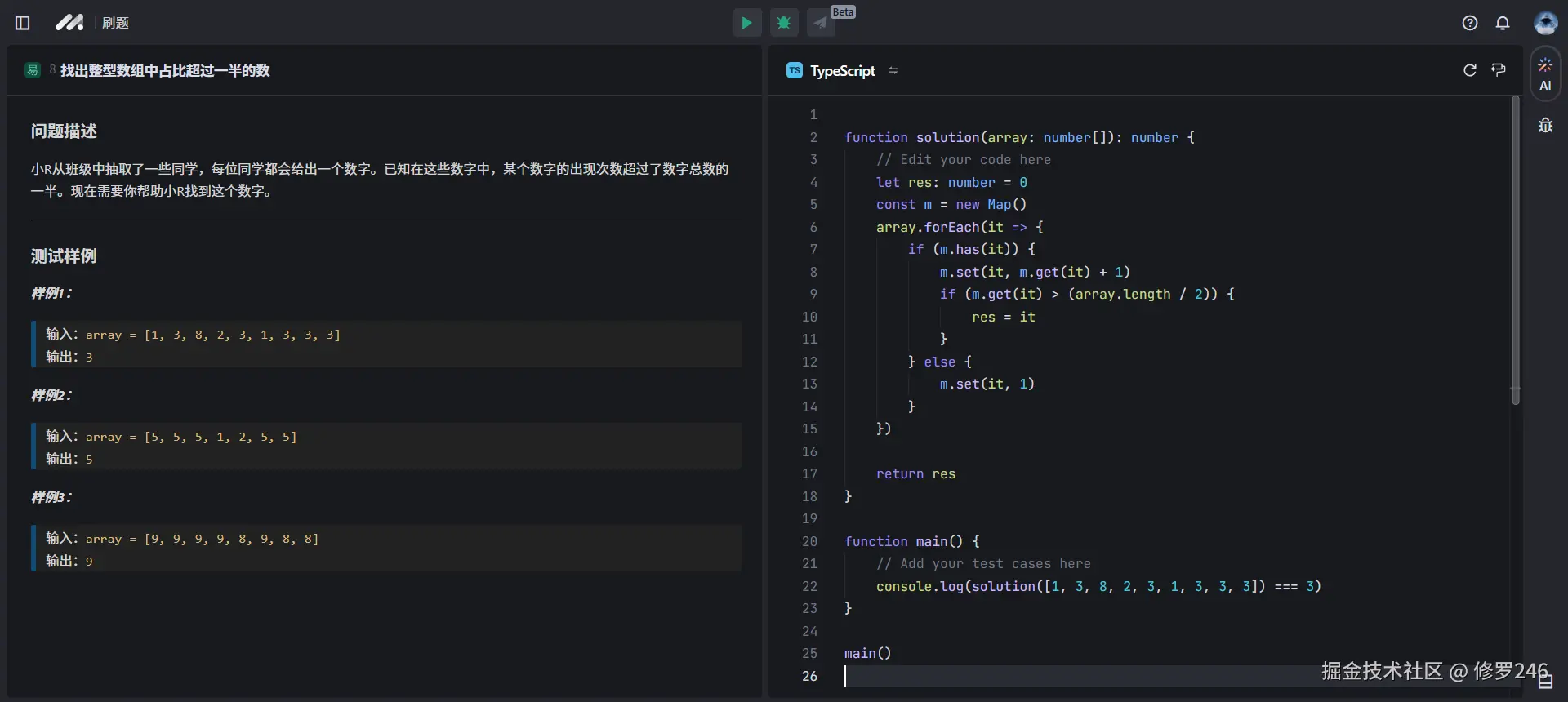Open the help question mark icon
The height and width of the screenshot is (702, 1568).
coord(1469,23)
